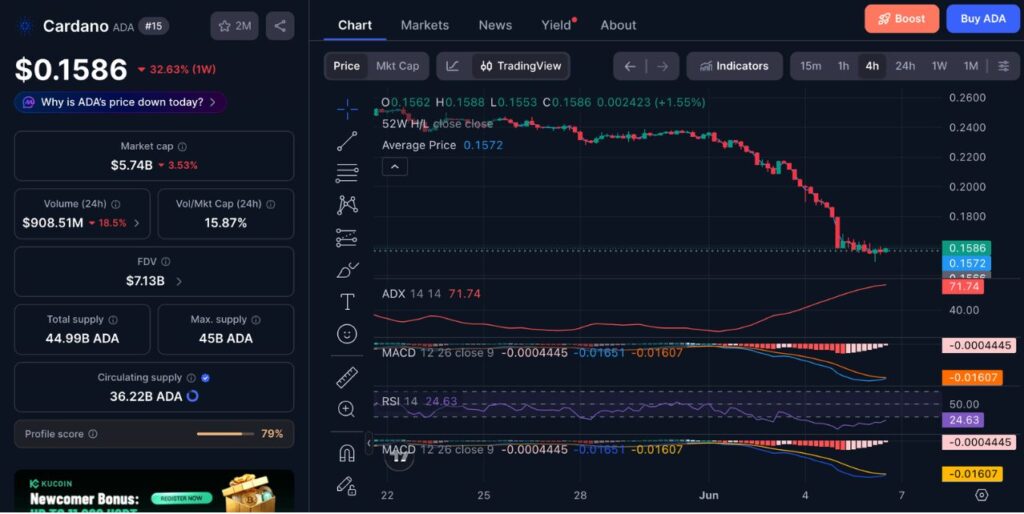Select the crosshair cursor tool

[x=347, y=109]
